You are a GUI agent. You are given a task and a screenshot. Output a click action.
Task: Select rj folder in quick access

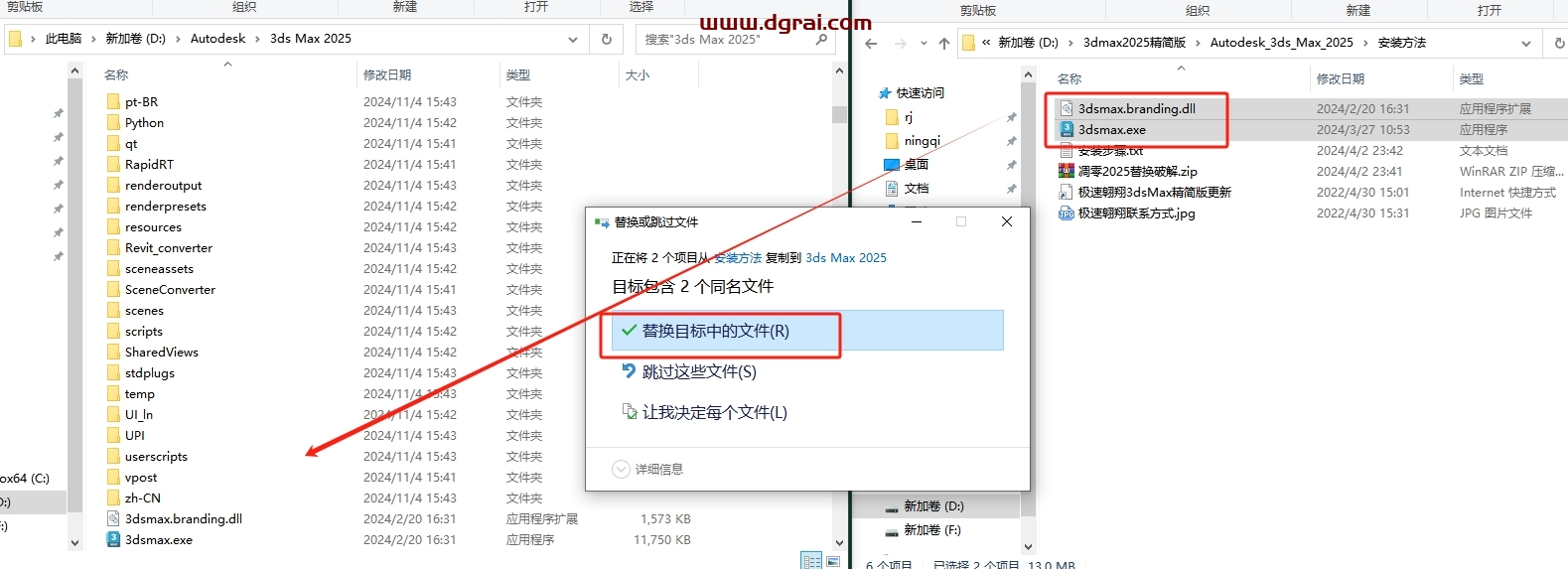point(909,116)
